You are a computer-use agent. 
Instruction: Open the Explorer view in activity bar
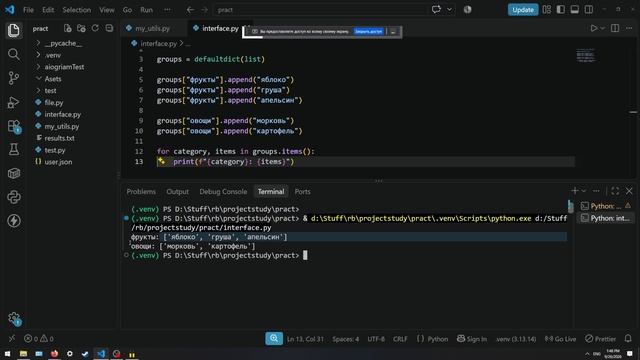coord(13,30)
